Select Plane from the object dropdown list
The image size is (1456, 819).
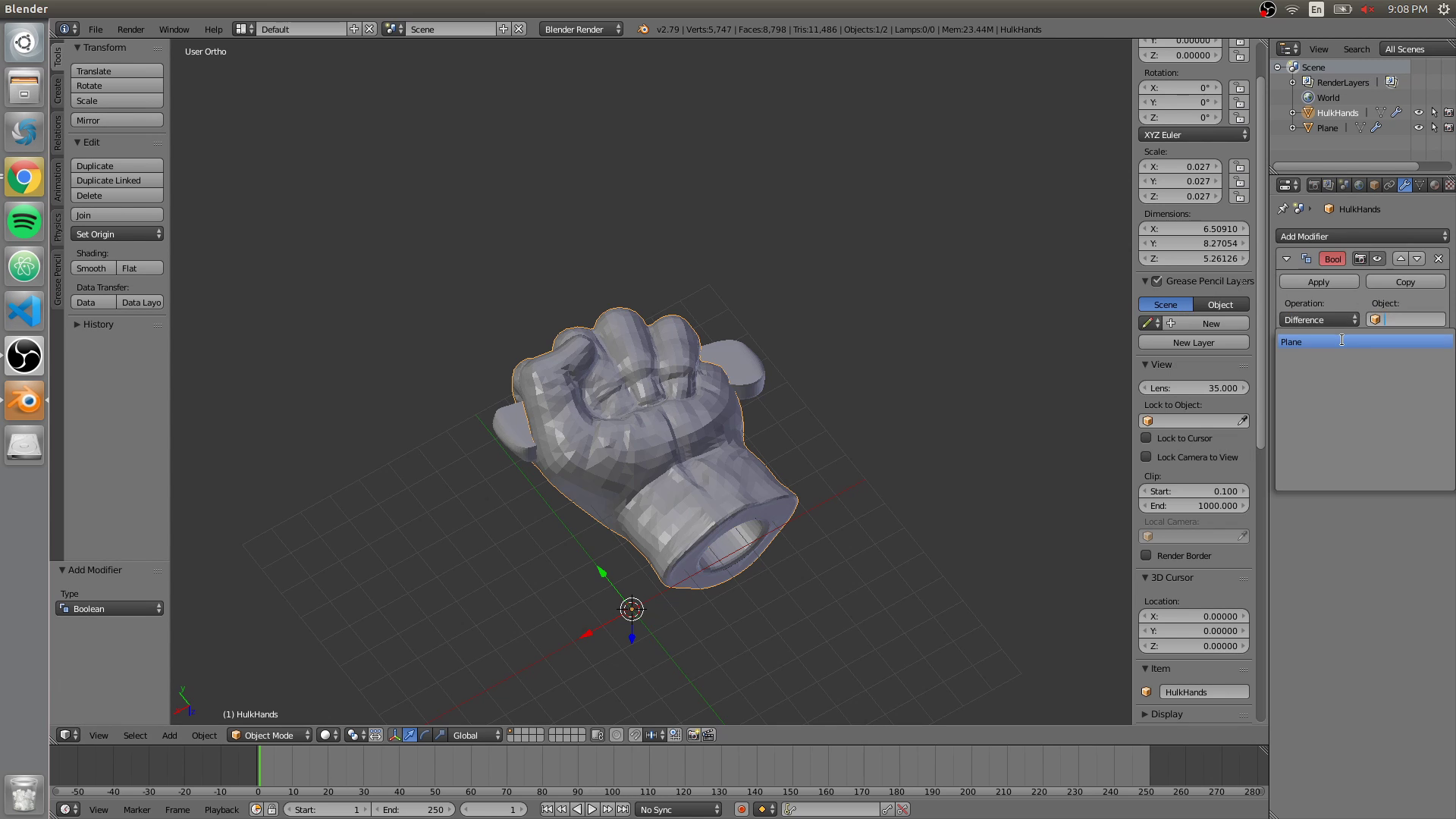[1364, 341]
